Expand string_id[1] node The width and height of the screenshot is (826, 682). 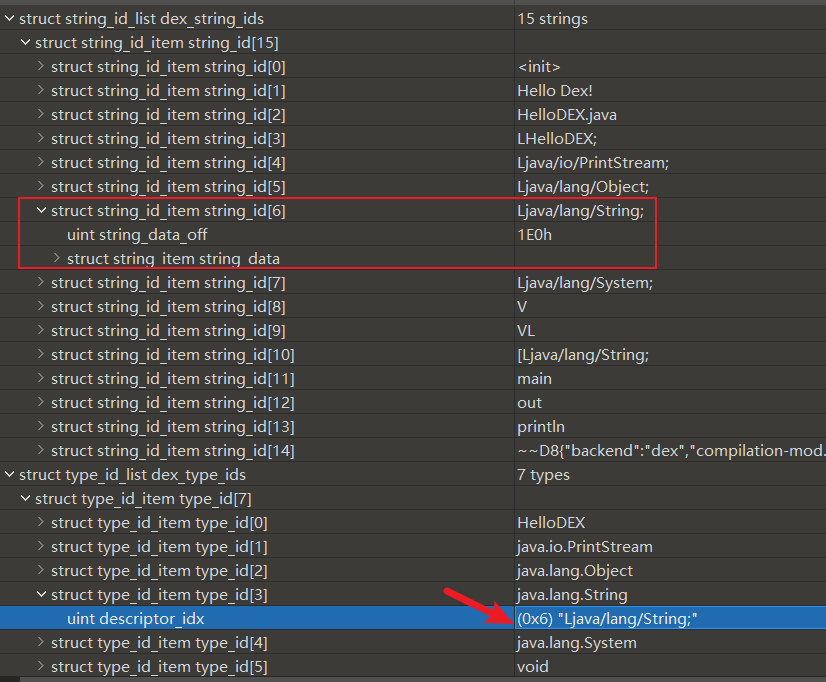(41, 90)
